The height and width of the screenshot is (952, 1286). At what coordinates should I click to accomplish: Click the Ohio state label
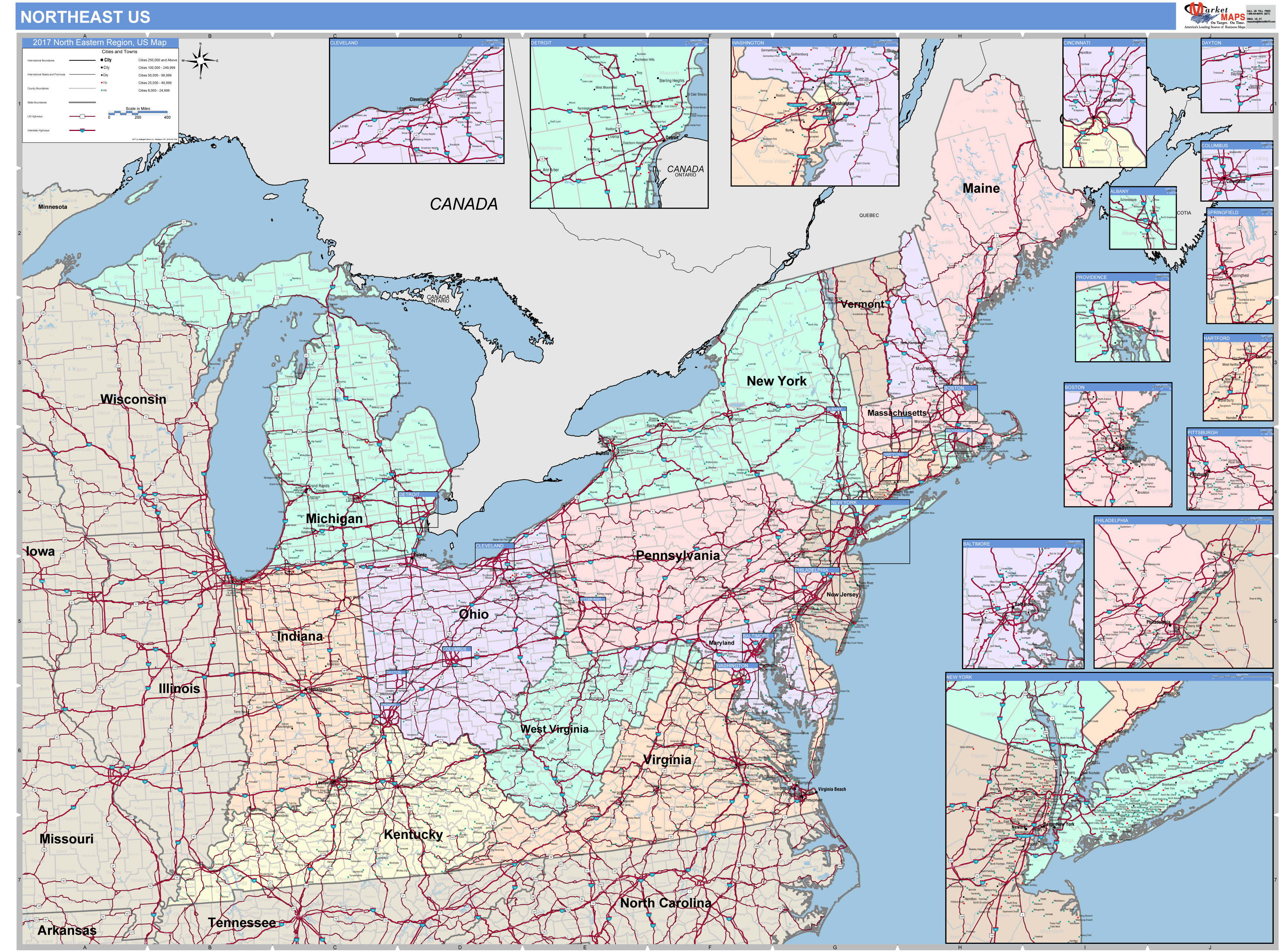[473, 614]
